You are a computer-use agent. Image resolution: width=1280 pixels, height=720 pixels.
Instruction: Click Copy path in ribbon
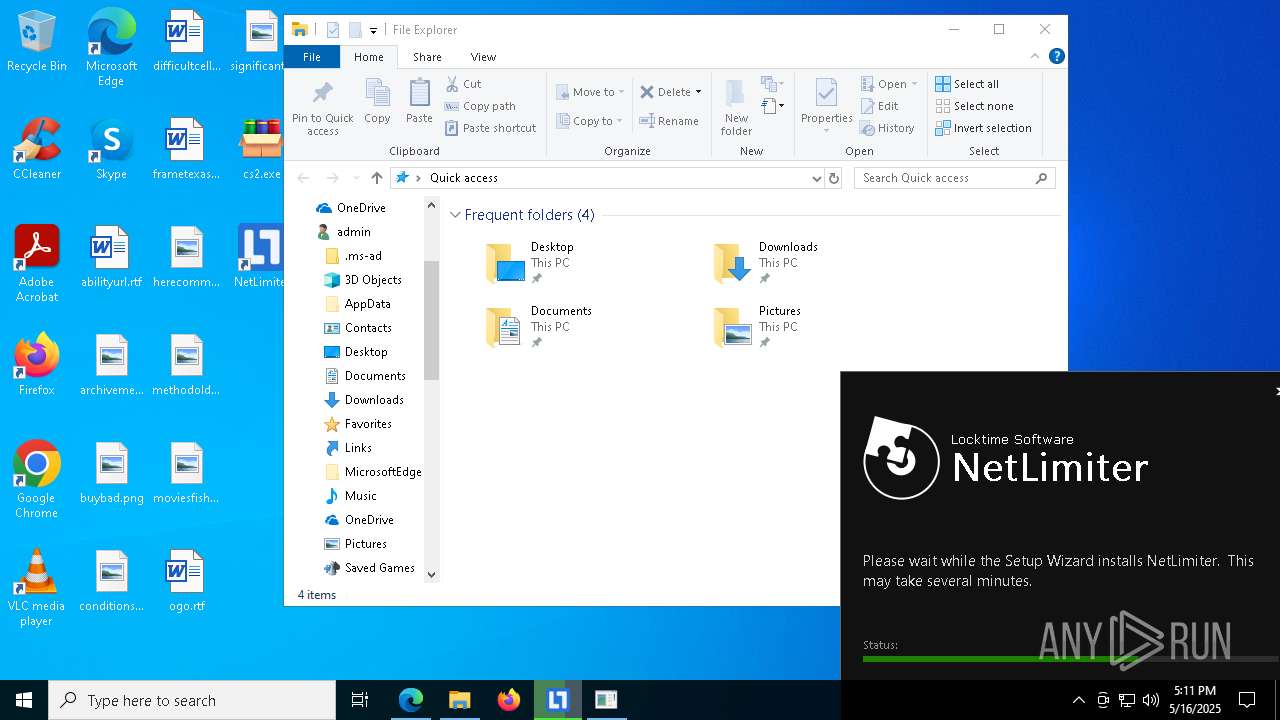coord(480,106)
